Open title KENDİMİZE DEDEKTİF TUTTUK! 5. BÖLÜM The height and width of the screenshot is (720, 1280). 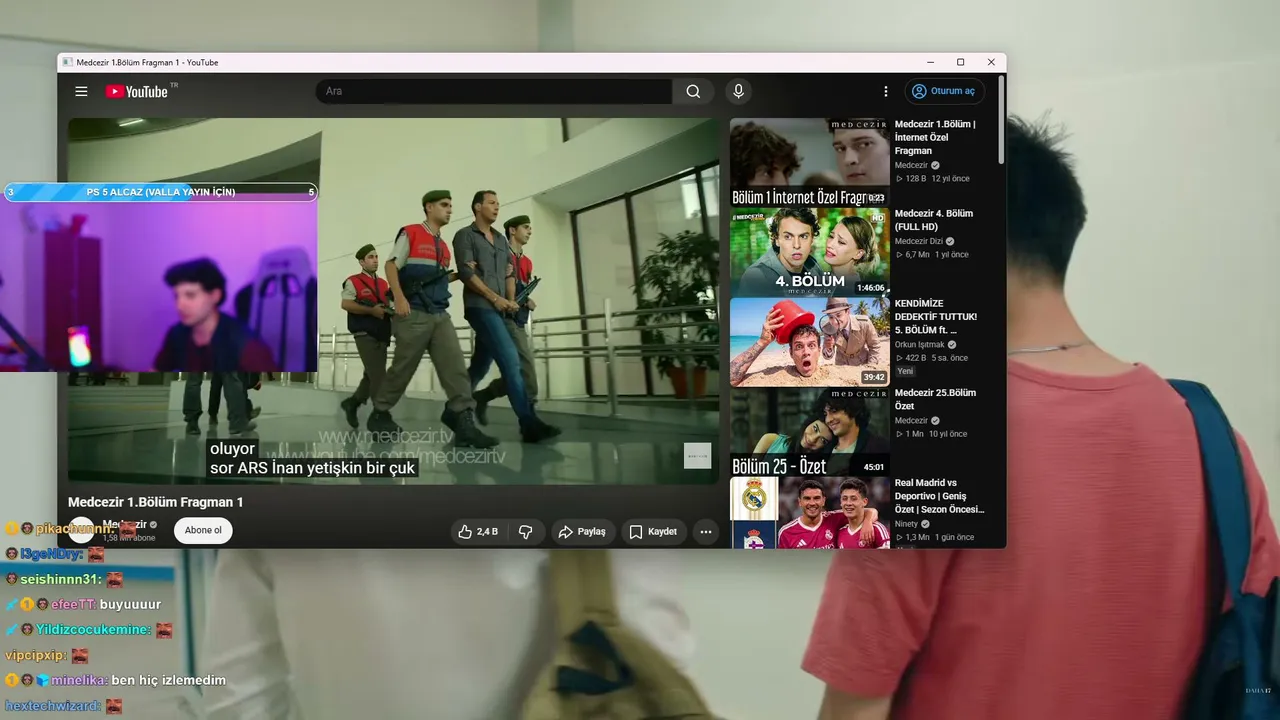(x=936, y=316)
